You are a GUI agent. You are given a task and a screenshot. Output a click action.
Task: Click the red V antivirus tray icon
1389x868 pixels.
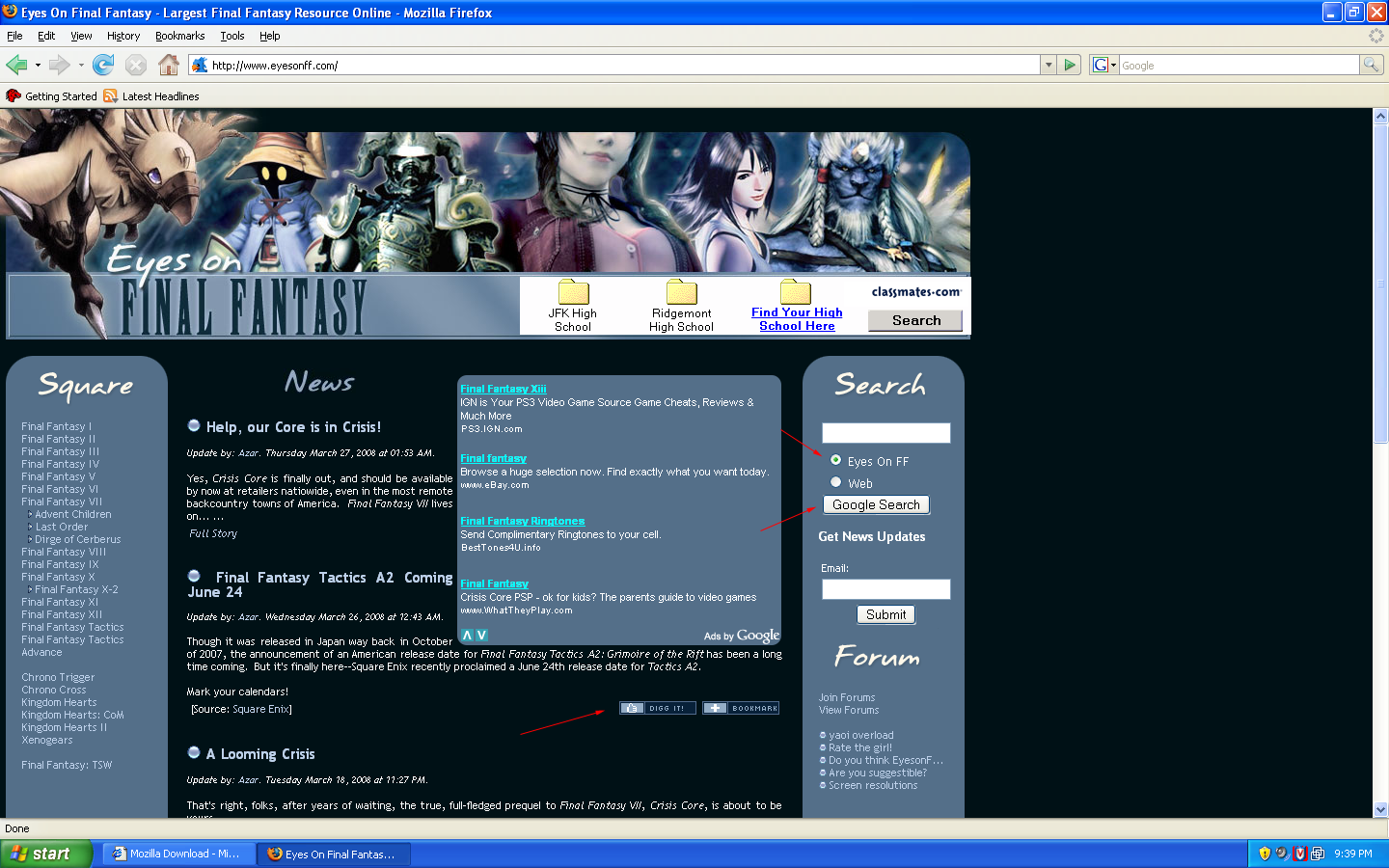[x=1300, y=854]
